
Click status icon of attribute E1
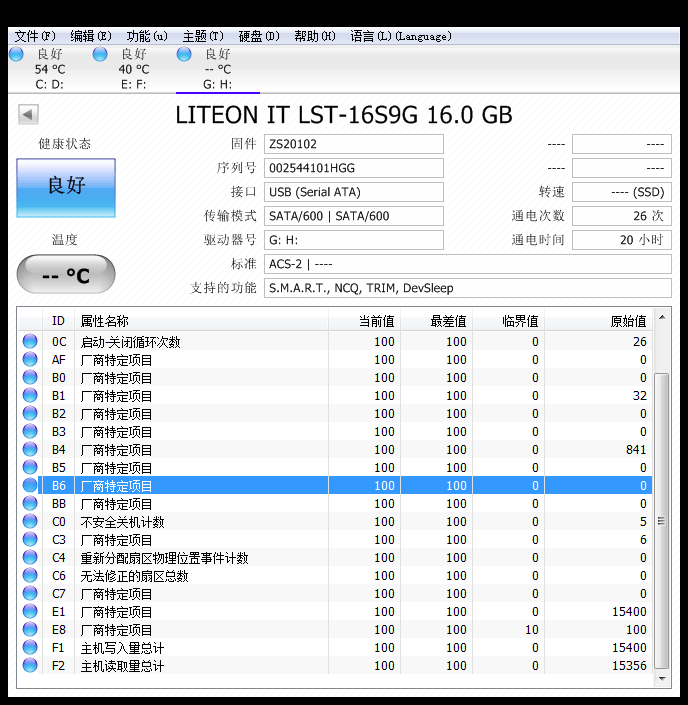(x=30, y=611)
